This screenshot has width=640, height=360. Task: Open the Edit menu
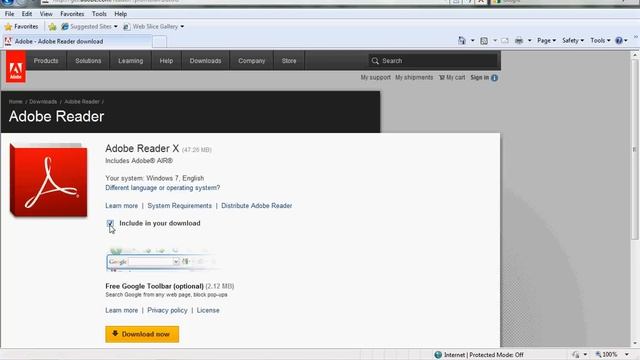pyautogui.click(x=27, y=14)
